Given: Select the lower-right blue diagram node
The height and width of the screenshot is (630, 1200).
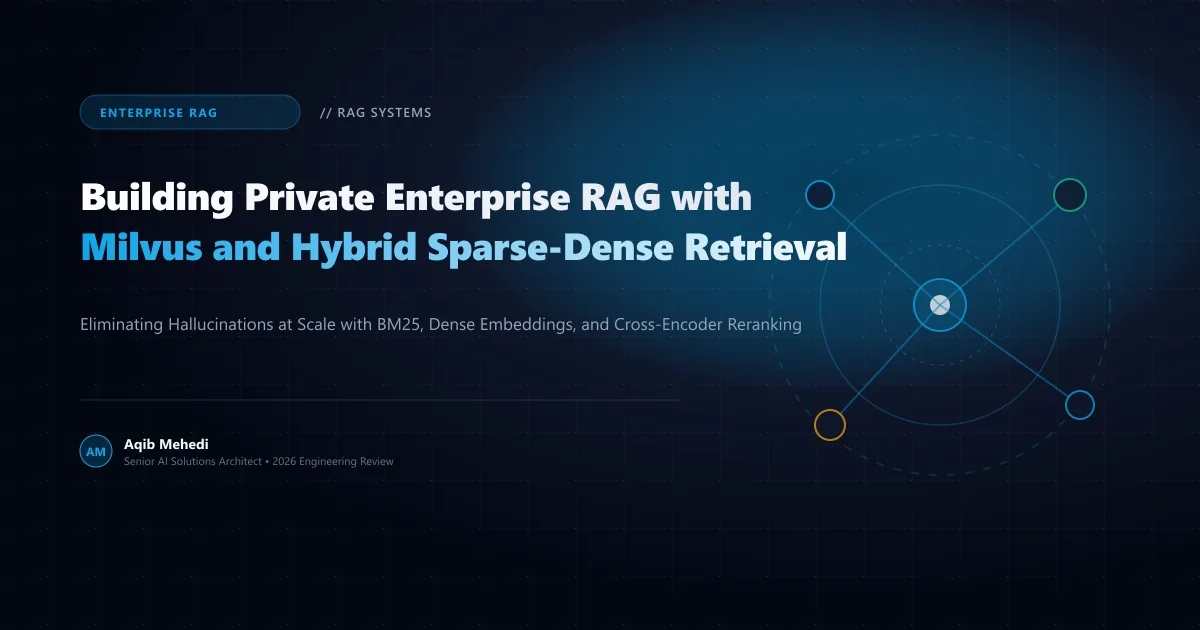Looking at the screenshot, I should [1080, 405].
